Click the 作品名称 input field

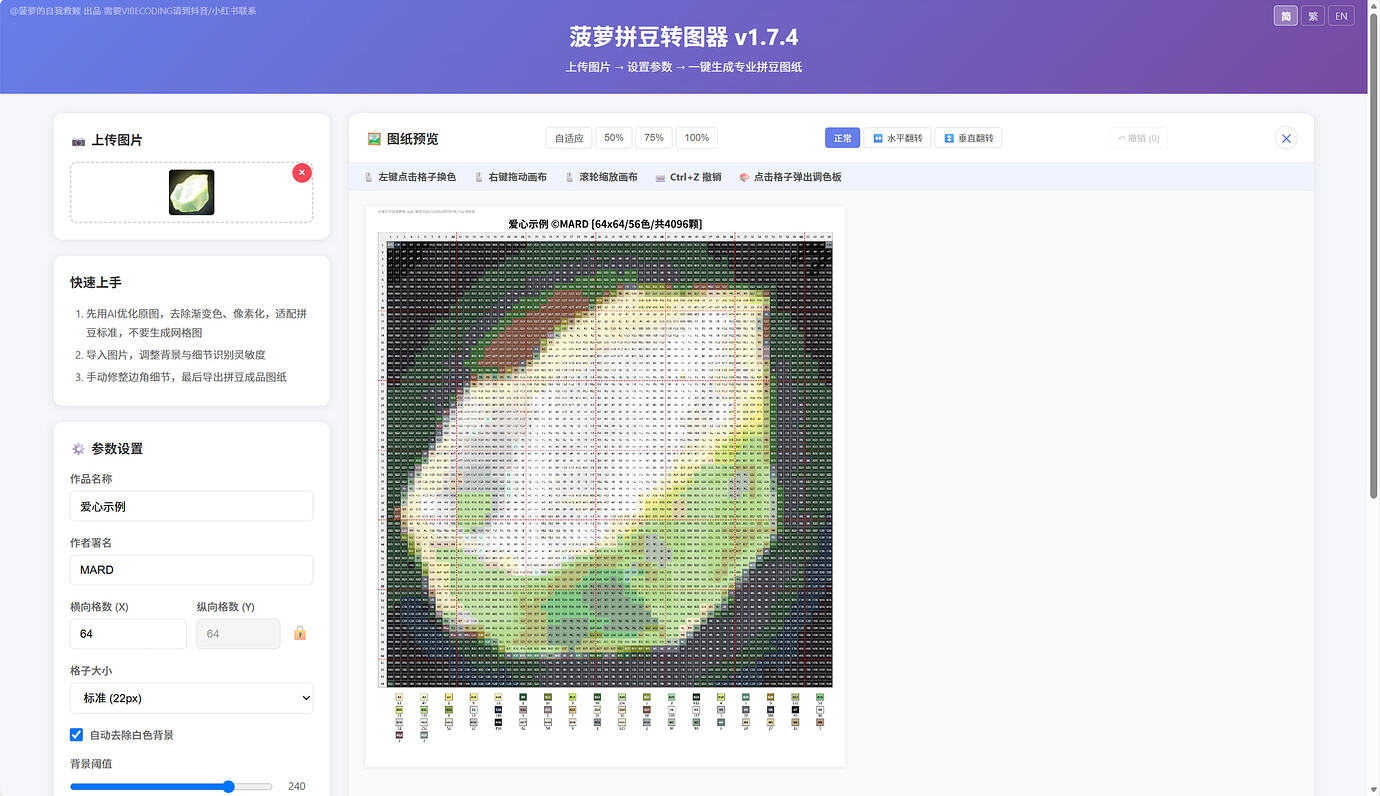pyautogui.click(x=191, y=506)
